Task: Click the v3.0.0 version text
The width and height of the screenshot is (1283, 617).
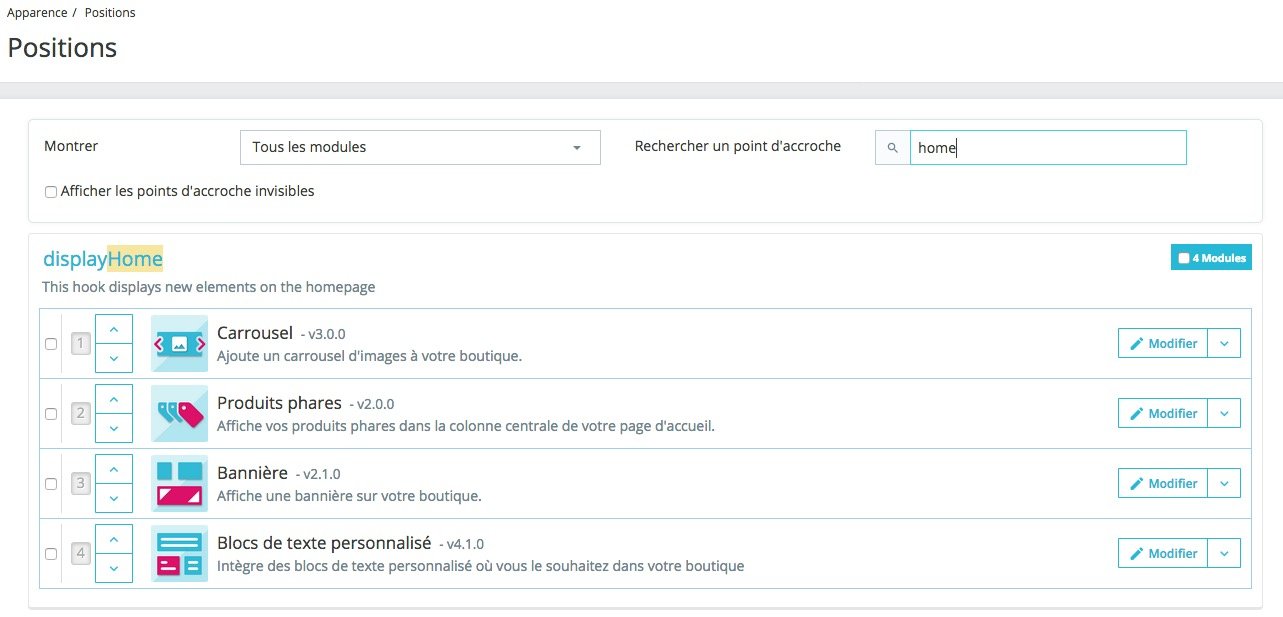Action: click(327, 335)
